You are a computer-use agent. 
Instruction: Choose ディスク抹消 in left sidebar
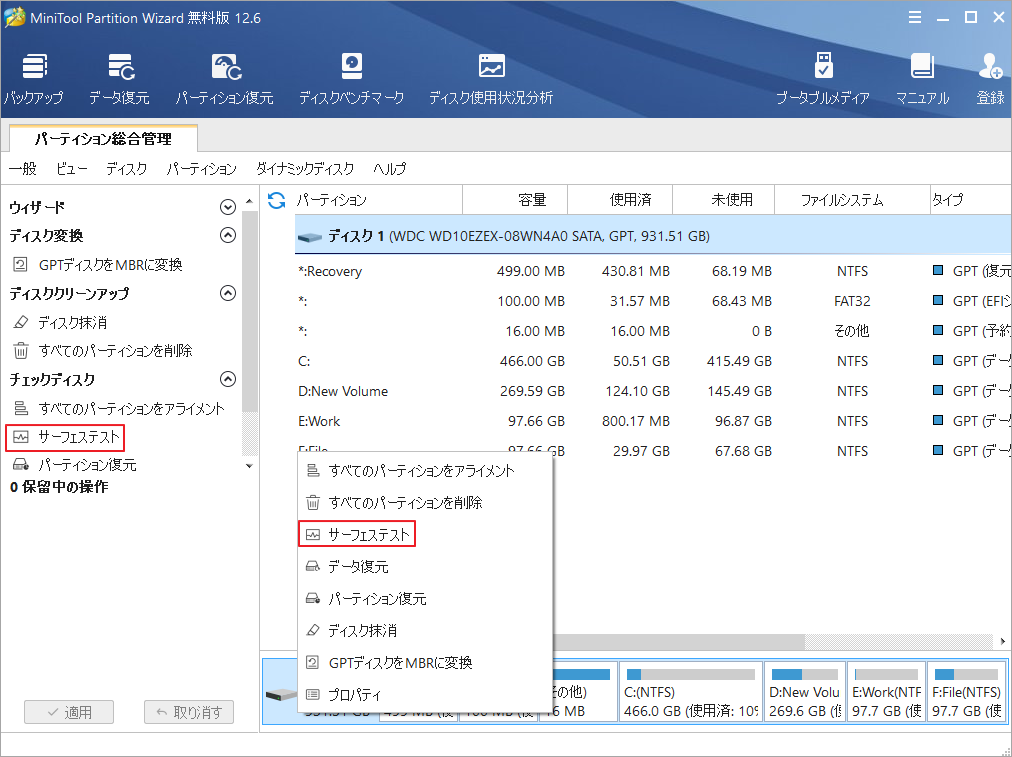click(60, 322)
